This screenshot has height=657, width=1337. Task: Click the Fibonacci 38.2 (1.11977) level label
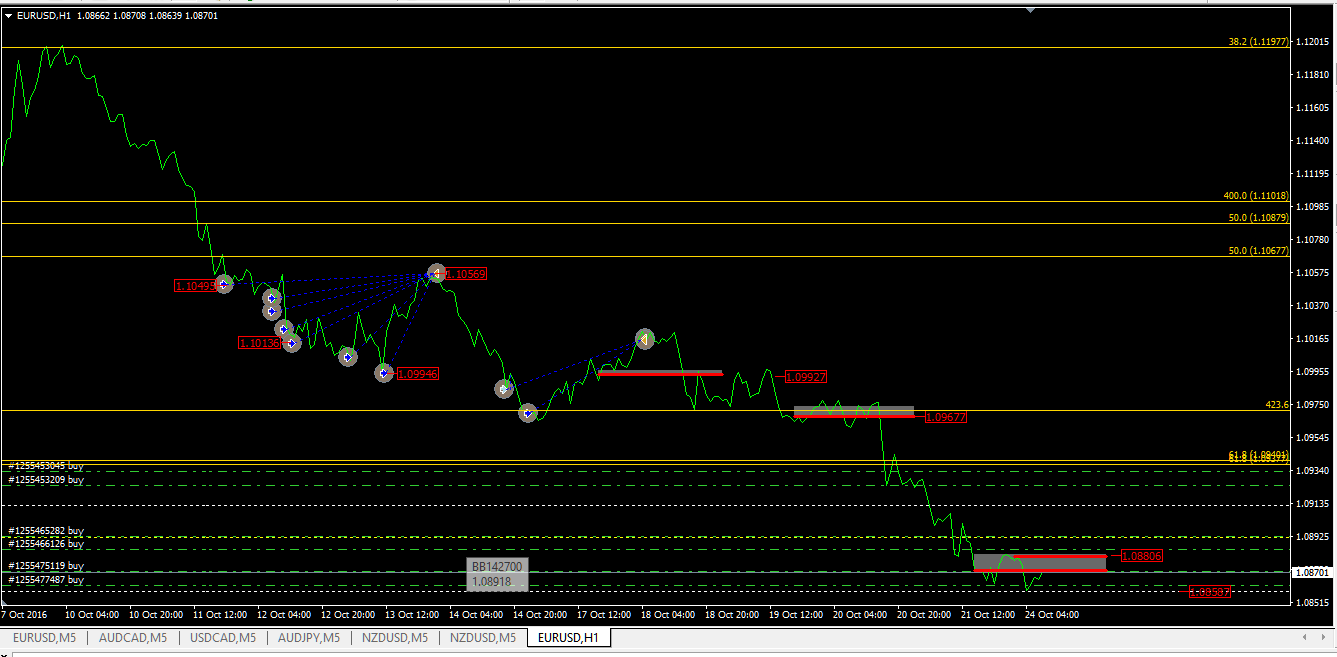(1258, 42)
